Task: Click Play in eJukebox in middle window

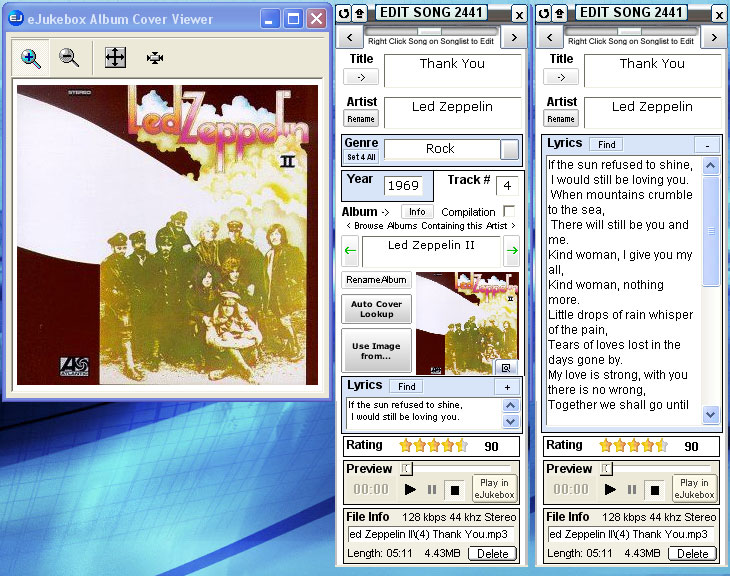Action: (494, 489)
